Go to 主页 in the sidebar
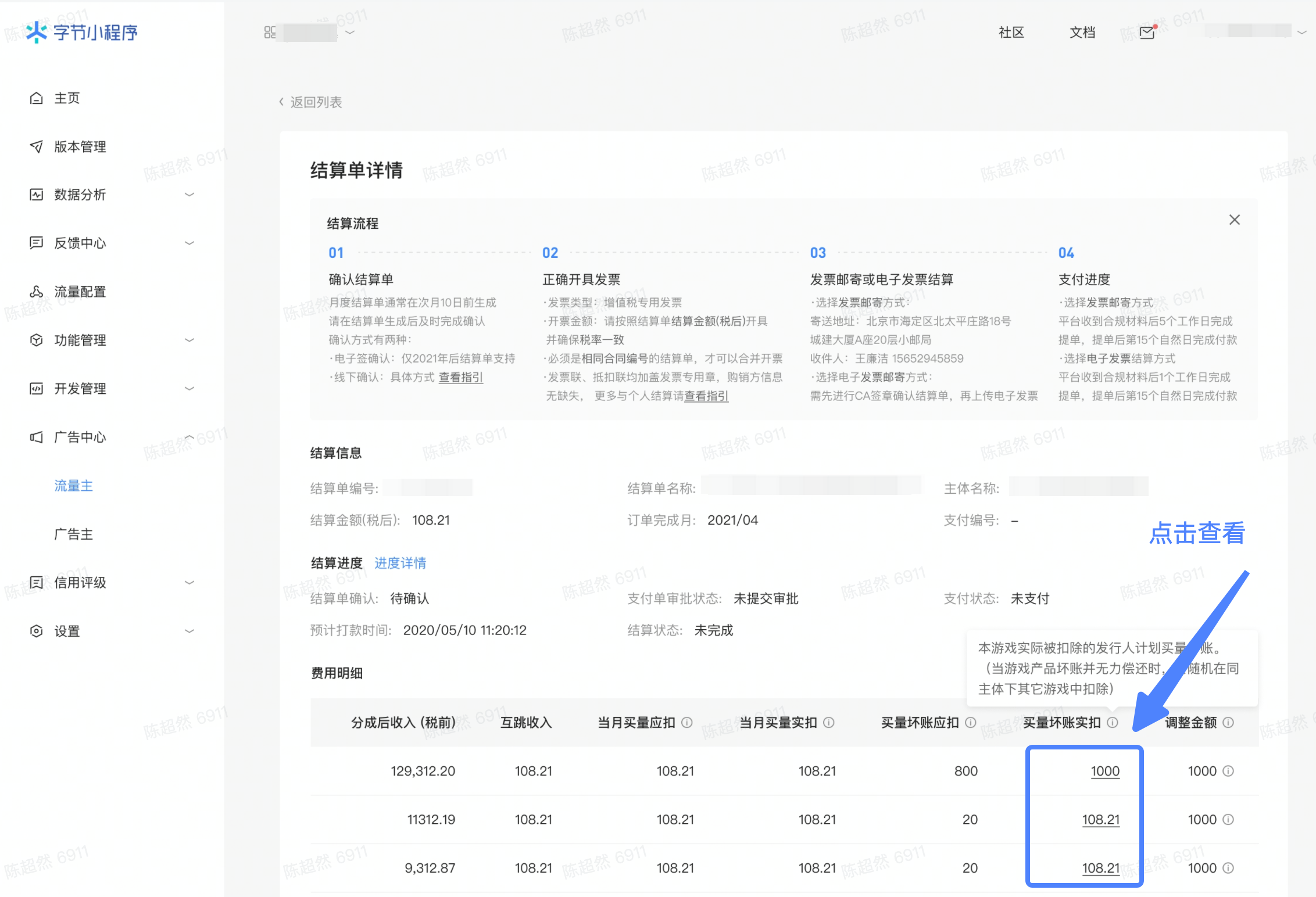1316x897 pixels. point(67,98)
